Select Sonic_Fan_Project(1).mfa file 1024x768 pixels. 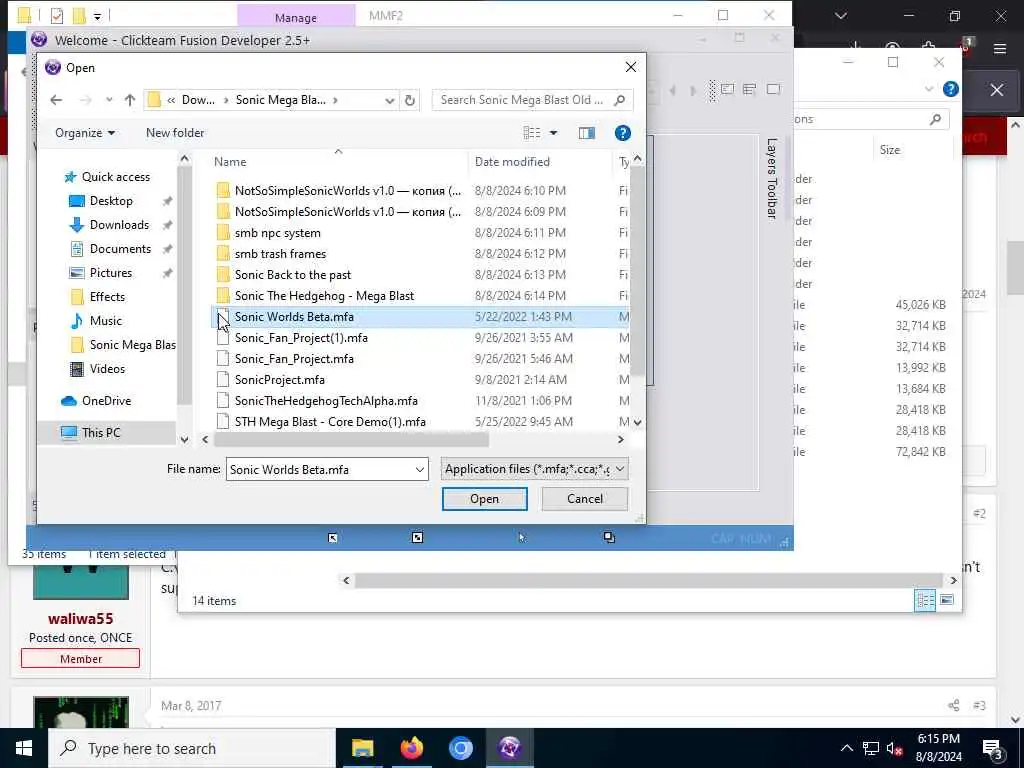click(x=301, y=338)
